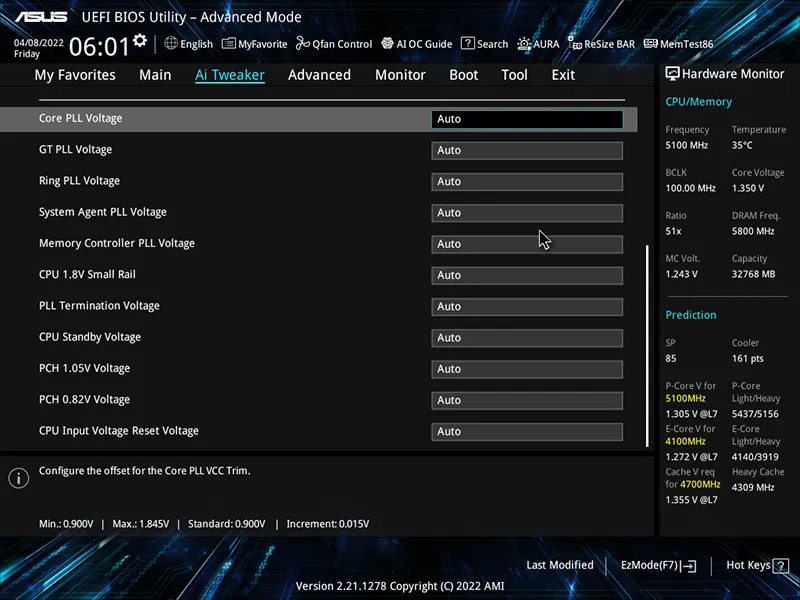Open the Hot Keys help
The height and width of the screenshot is (600, 800).
coord(758,565)
